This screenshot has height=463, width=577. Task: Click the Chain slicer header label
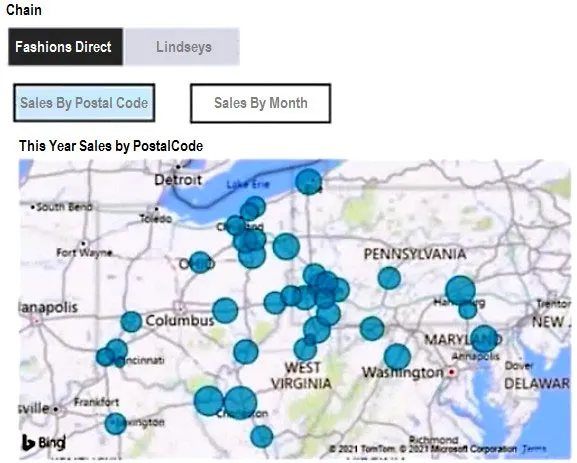pyautogui.click(x=24, y=10)
